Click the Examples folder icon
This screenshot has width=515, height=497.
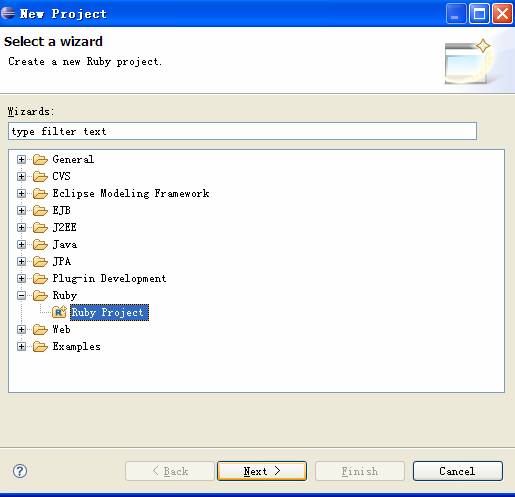point(40,347)
